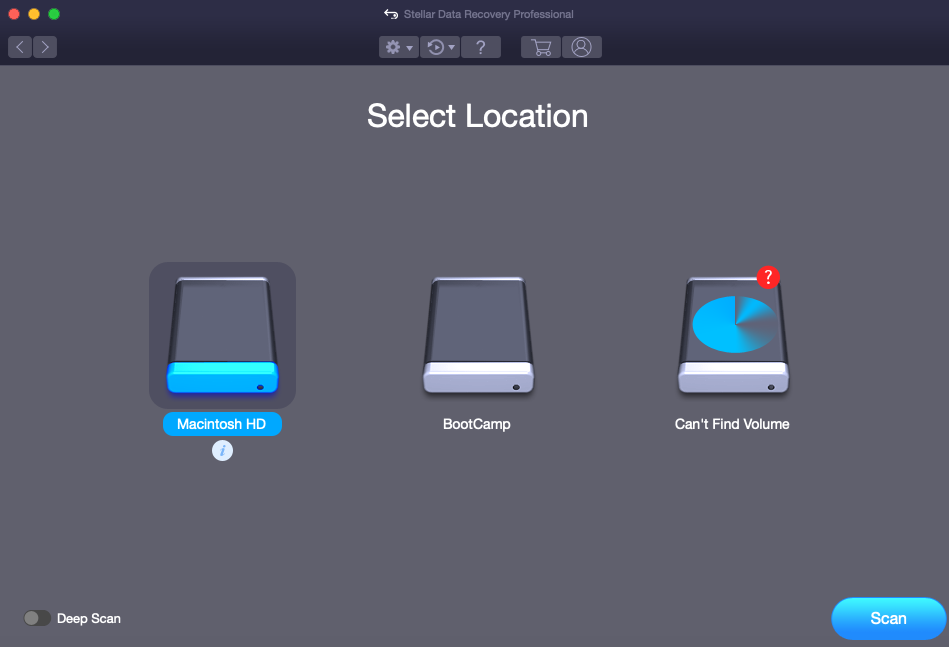Select the Macintosh HD drive icon
This screenshot has width=949, height=647.
point(223,335)
